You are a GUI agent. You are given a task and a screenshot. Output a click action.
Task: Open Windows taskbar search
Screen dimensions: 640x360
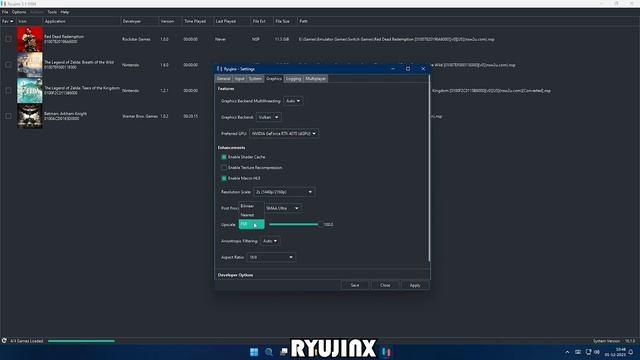coord(269,352)
